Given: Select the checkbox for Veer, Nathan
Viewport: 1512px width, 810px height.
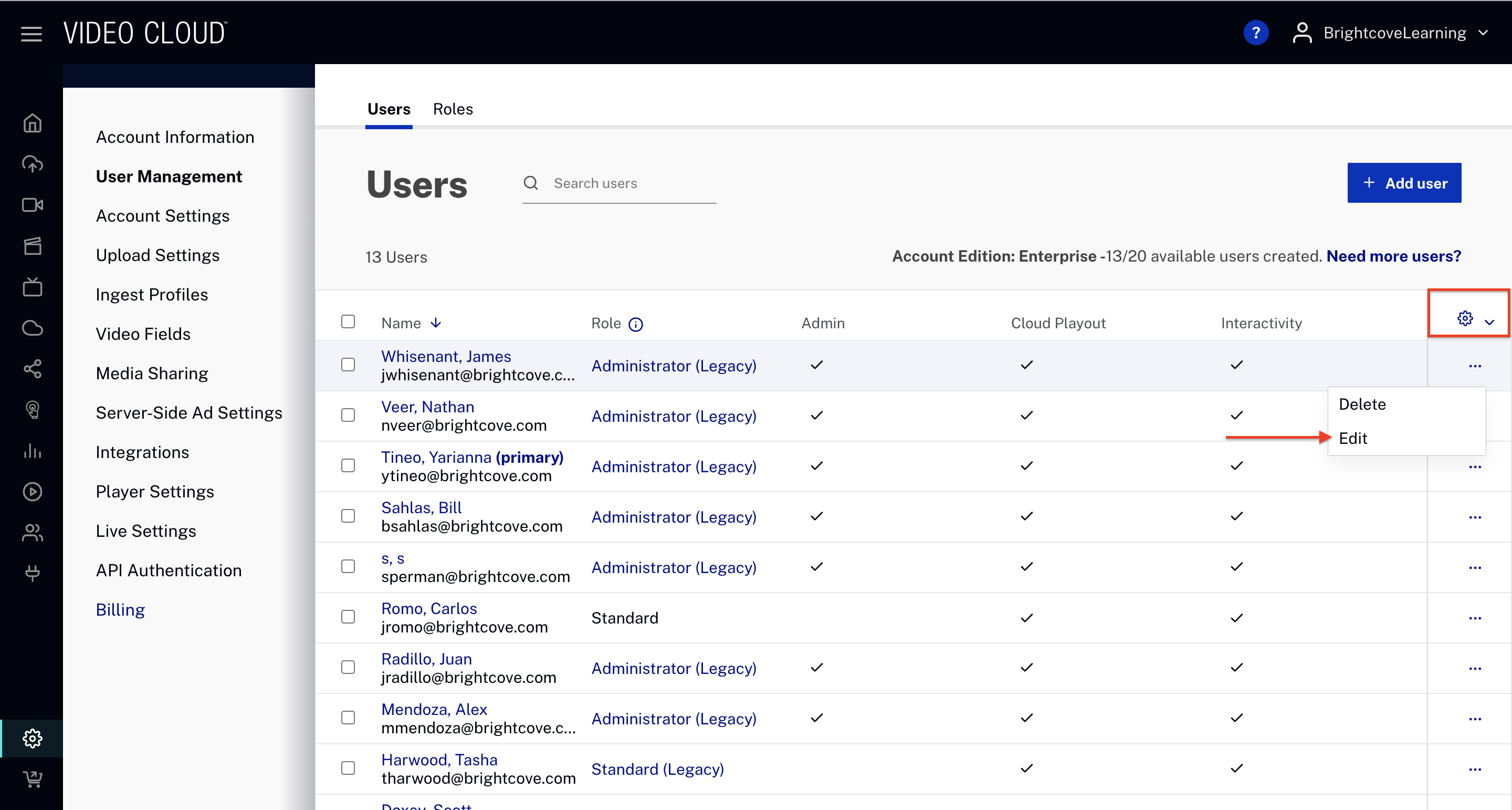Looking at the screenshot, I should 348,416.
